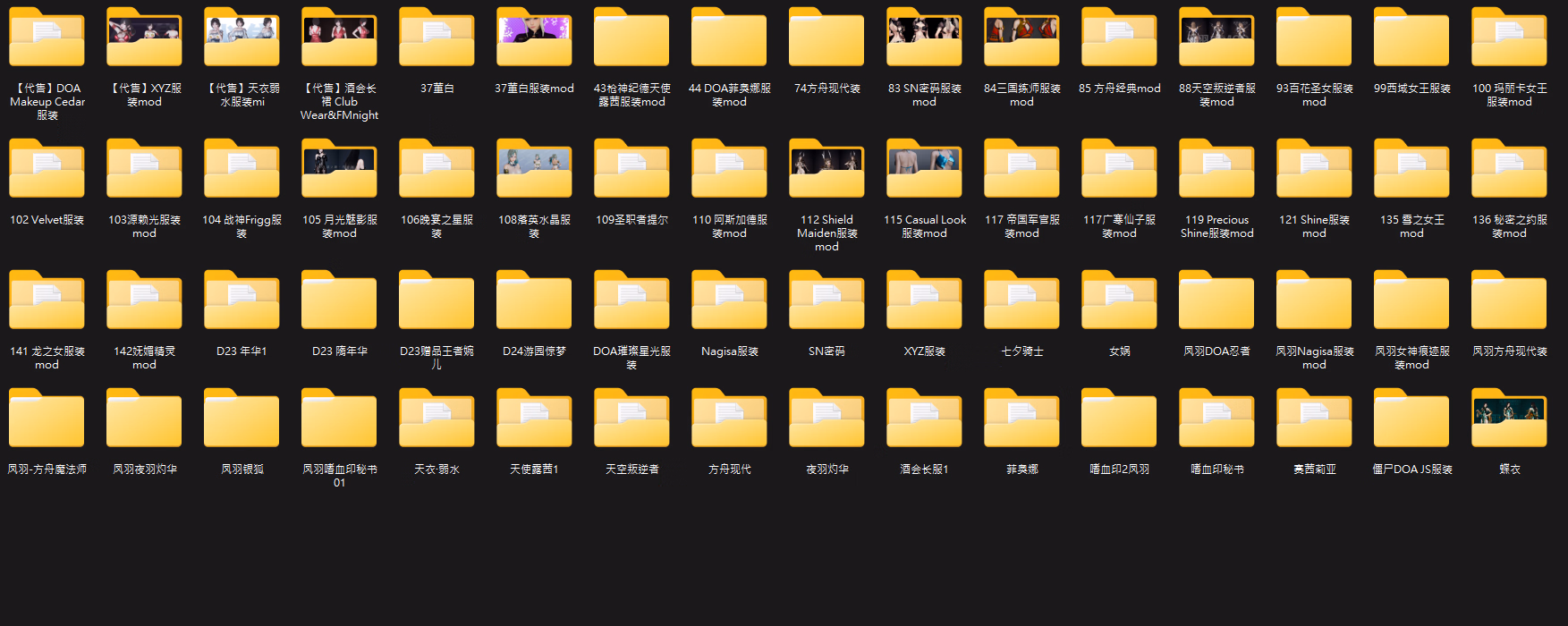Open the 136 秘密之约服装mod folder
1568x626 pixels.
tap(1509, 169)
